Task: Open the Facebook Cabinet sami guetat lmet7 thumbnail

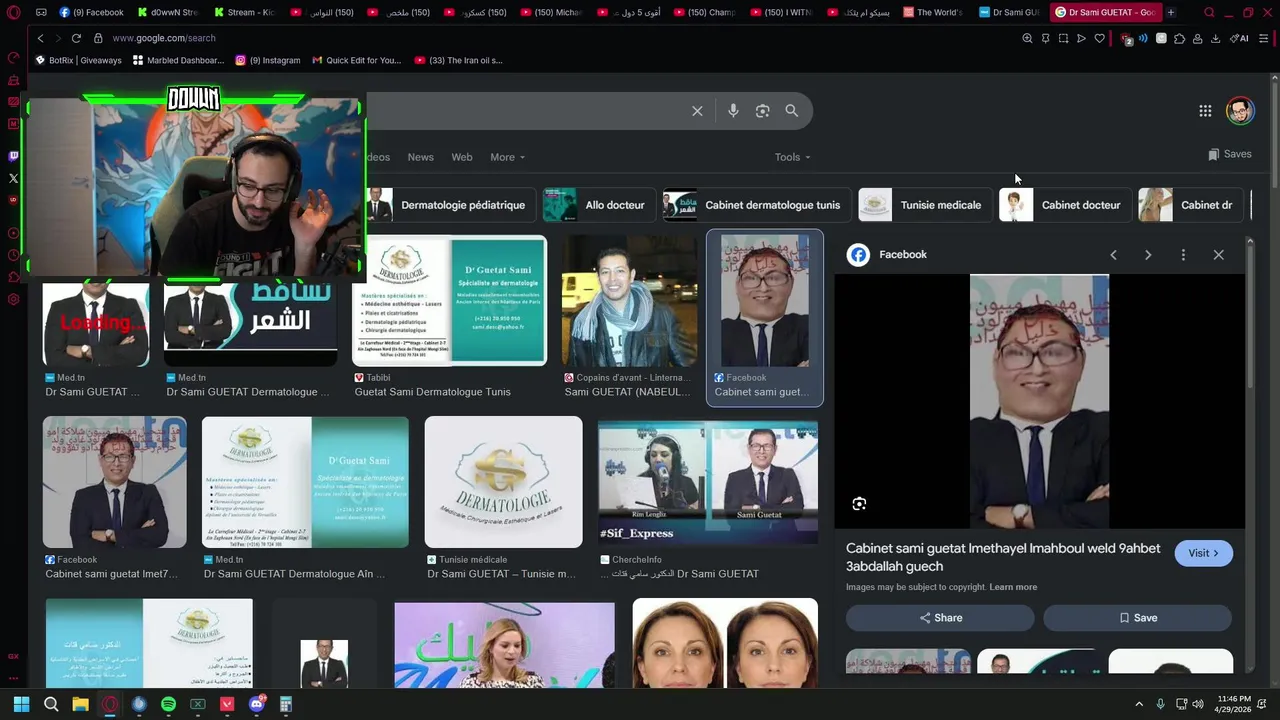Action: 114,482
